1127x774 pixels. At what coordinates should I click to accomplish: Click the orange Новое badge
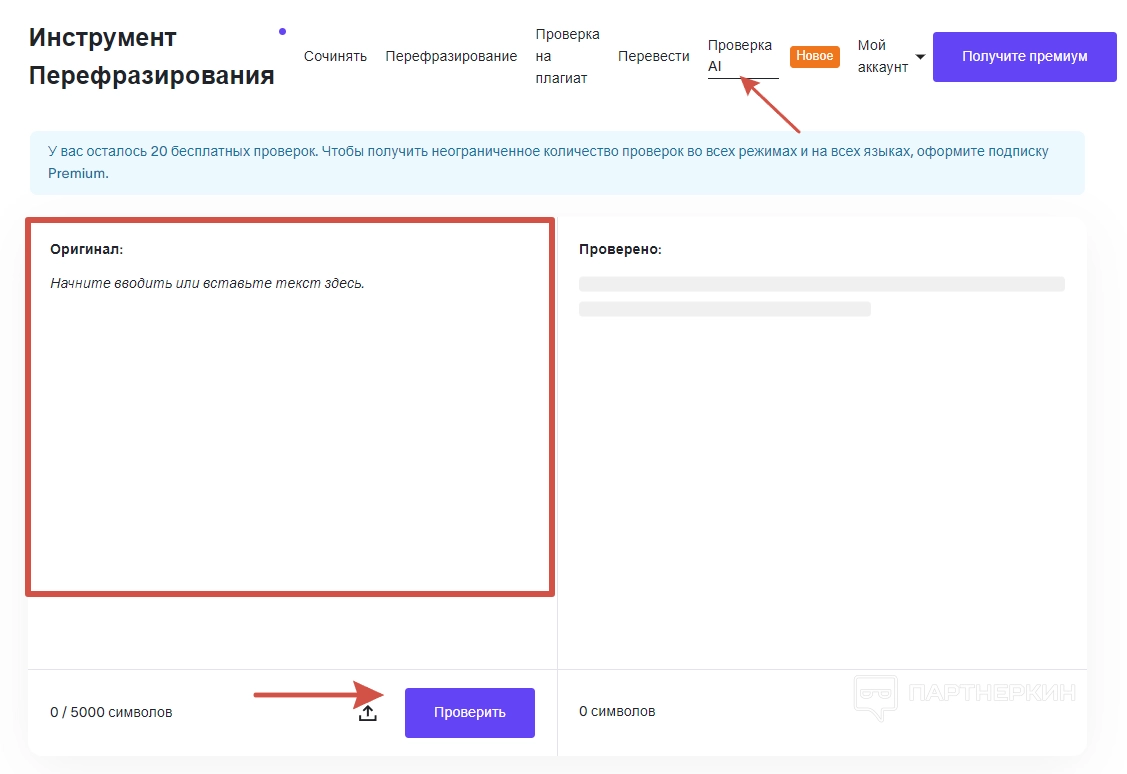[x=814, y=56]
